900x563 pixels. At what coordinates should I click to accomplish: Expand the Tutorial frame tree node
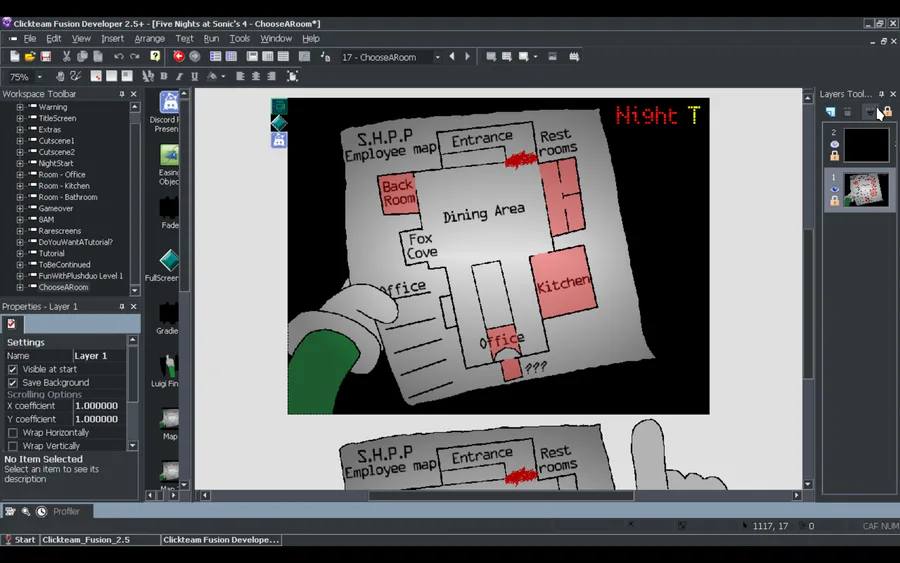(x=20, y=253)
